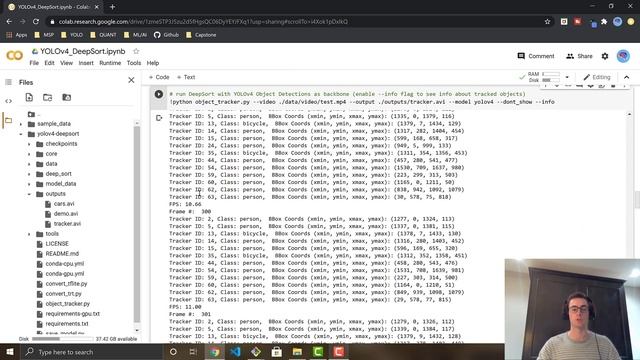Open a new browser tab
Image resolution: width=640 pixels, height=360 pixels.
point(112,7)
